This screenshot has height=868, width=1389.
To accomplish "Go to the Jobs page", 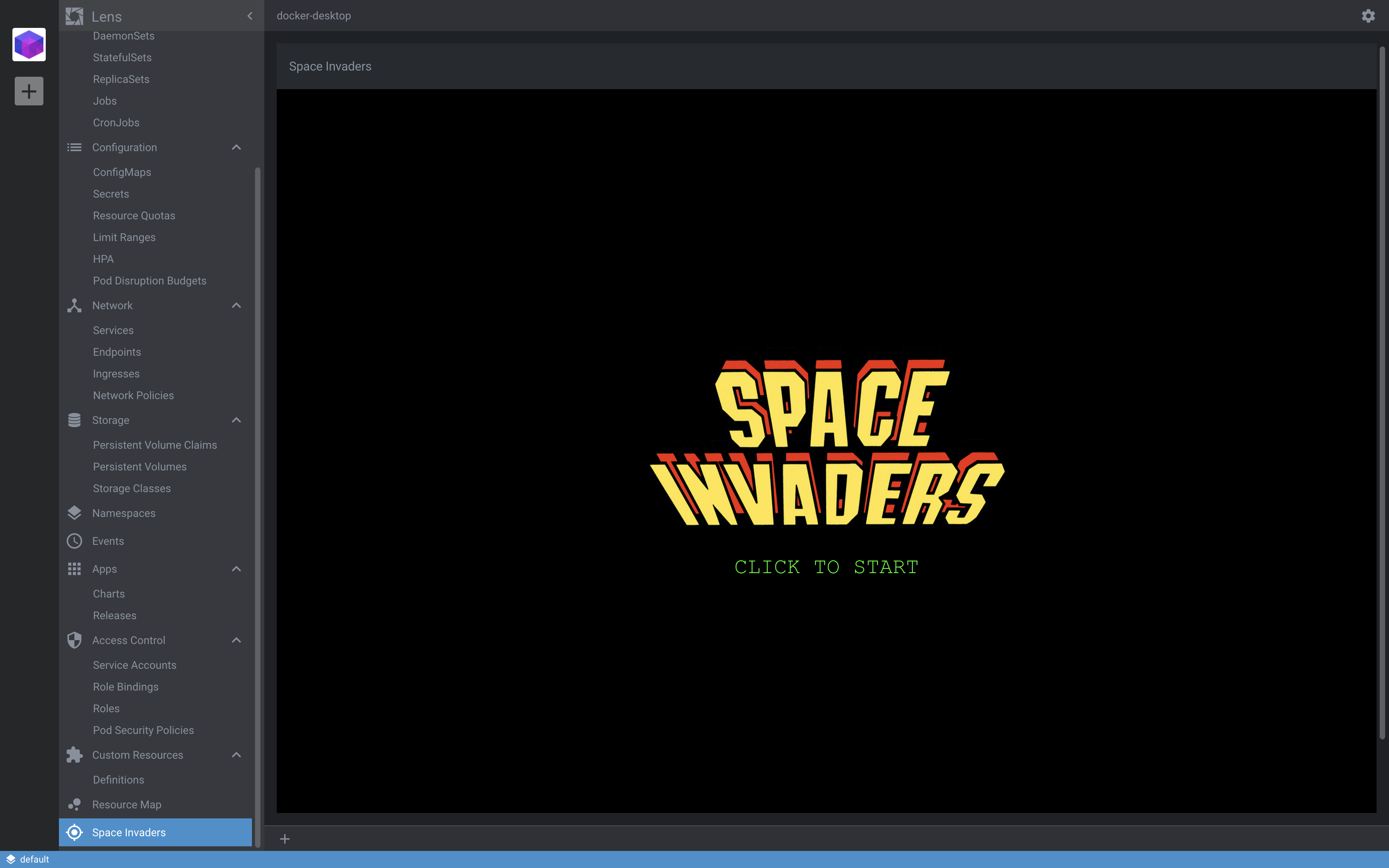I will coord(105,101).
